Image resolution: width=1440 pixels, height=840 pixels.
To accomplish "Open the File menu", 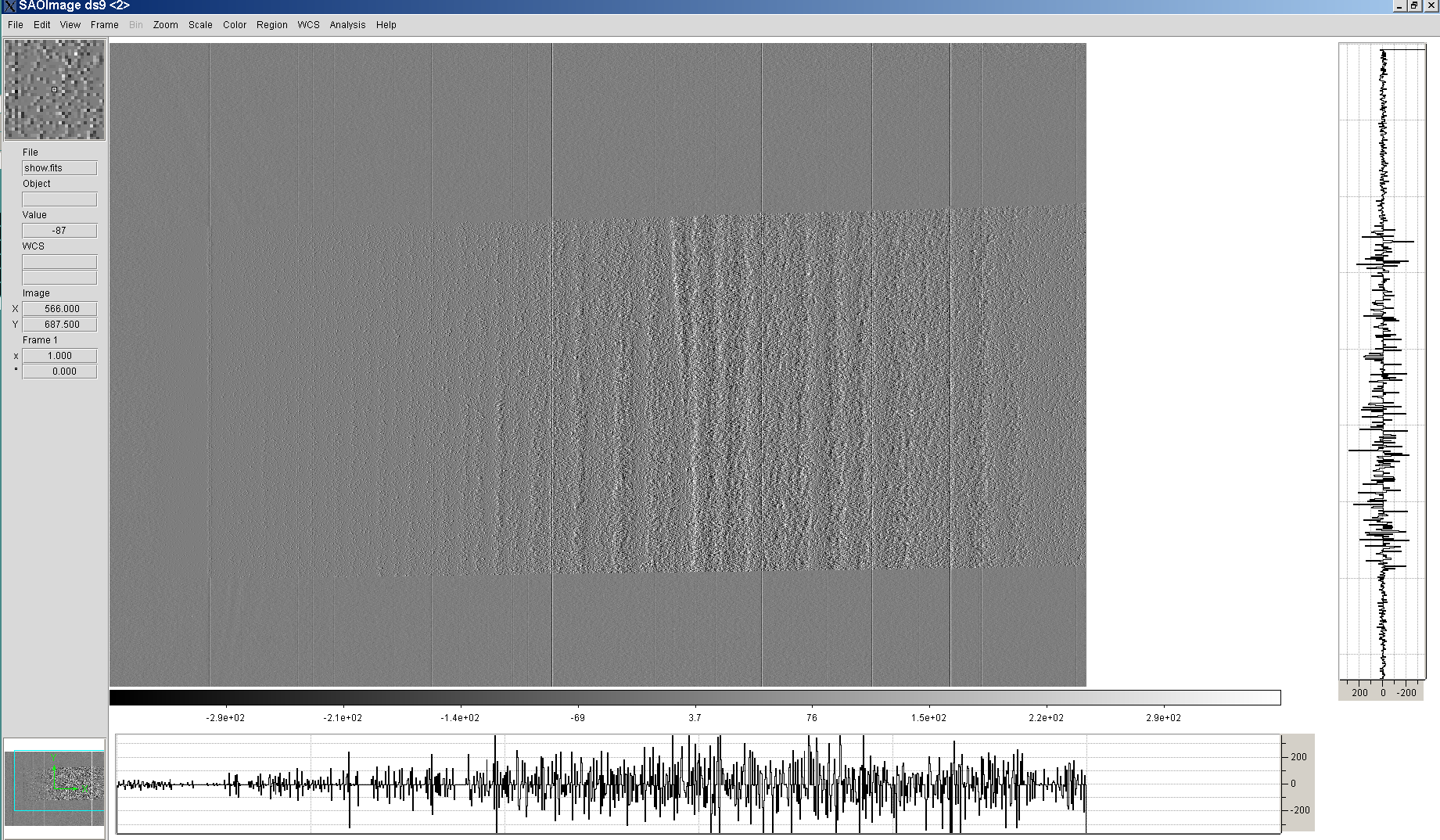I will coord(15,25).
